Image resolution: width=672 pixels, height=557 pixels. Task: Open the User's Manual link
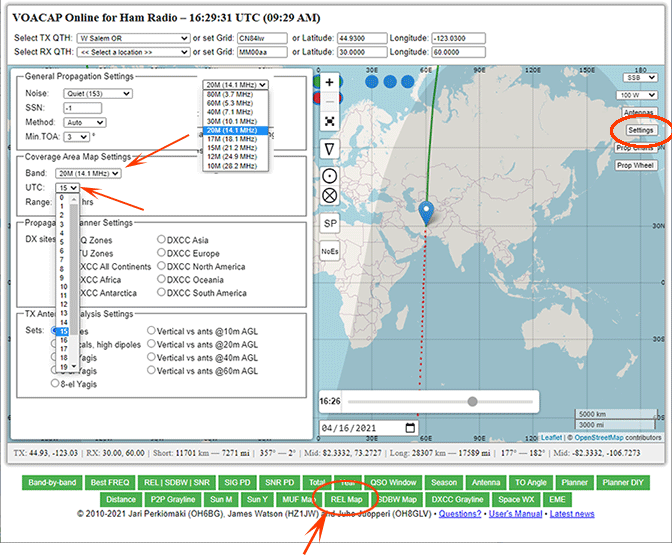pyautogui.click(x=516, y=514)
